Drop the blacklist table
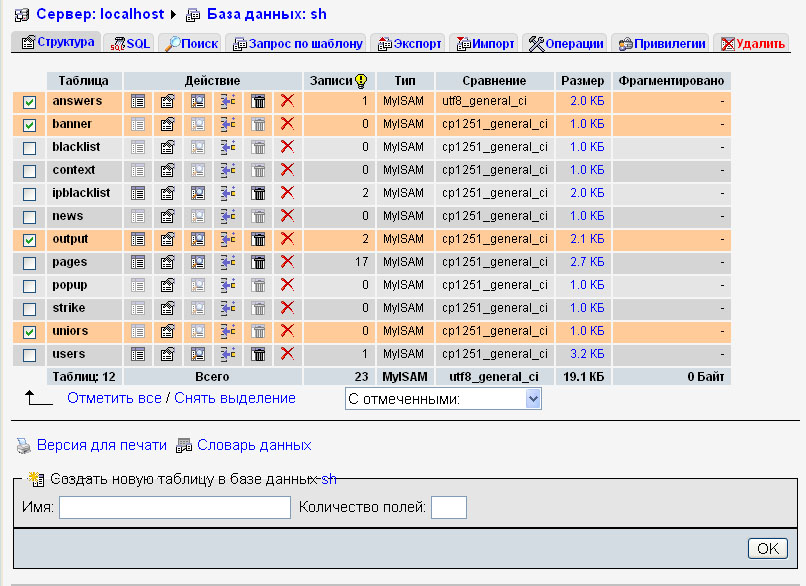Screen dimensions: 806x586 coord(288,146)
